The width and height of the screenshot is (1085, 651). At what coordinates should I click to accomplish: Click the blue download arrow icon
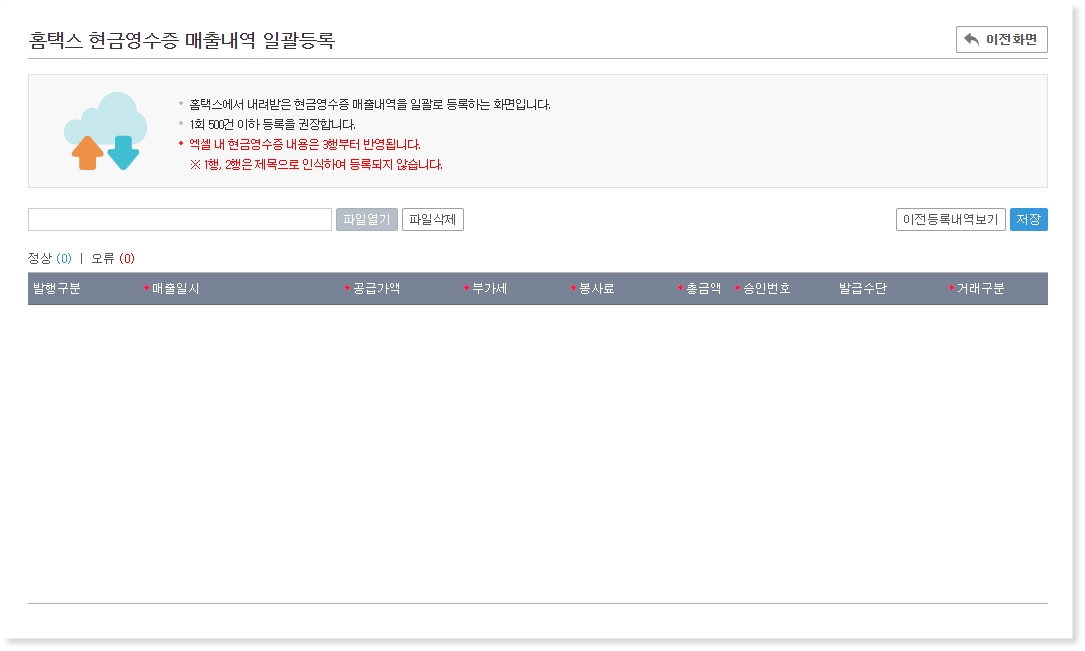point(123,153)
